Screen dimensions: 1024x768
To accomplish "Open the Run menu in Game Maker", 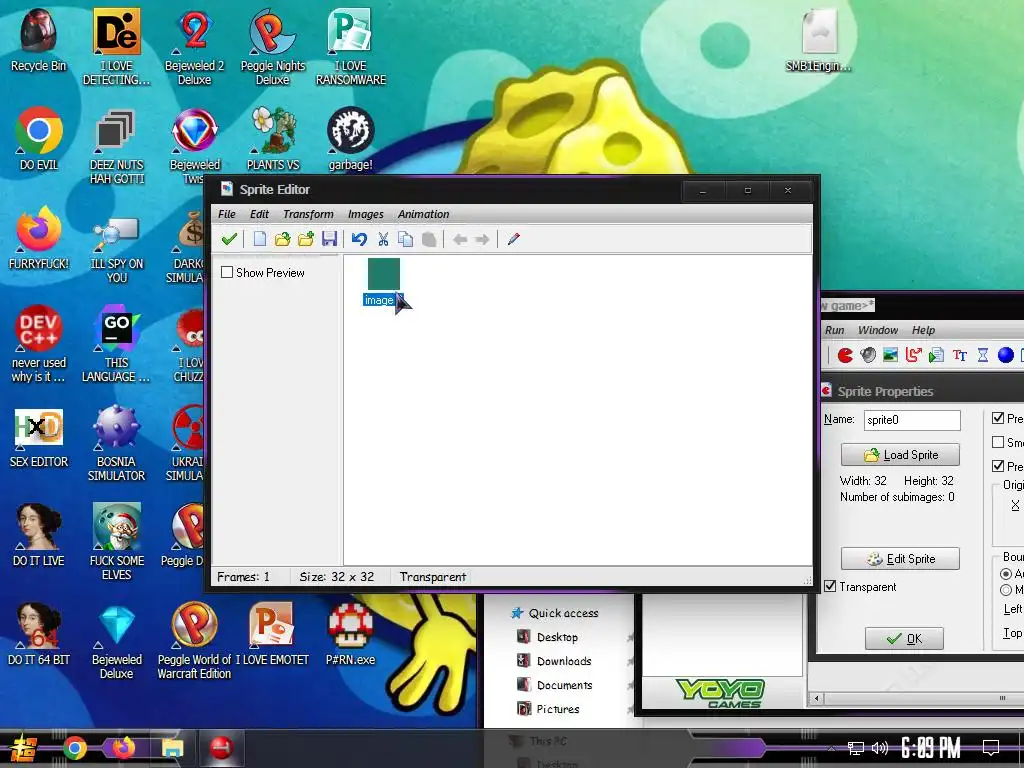I will point(835,330).
